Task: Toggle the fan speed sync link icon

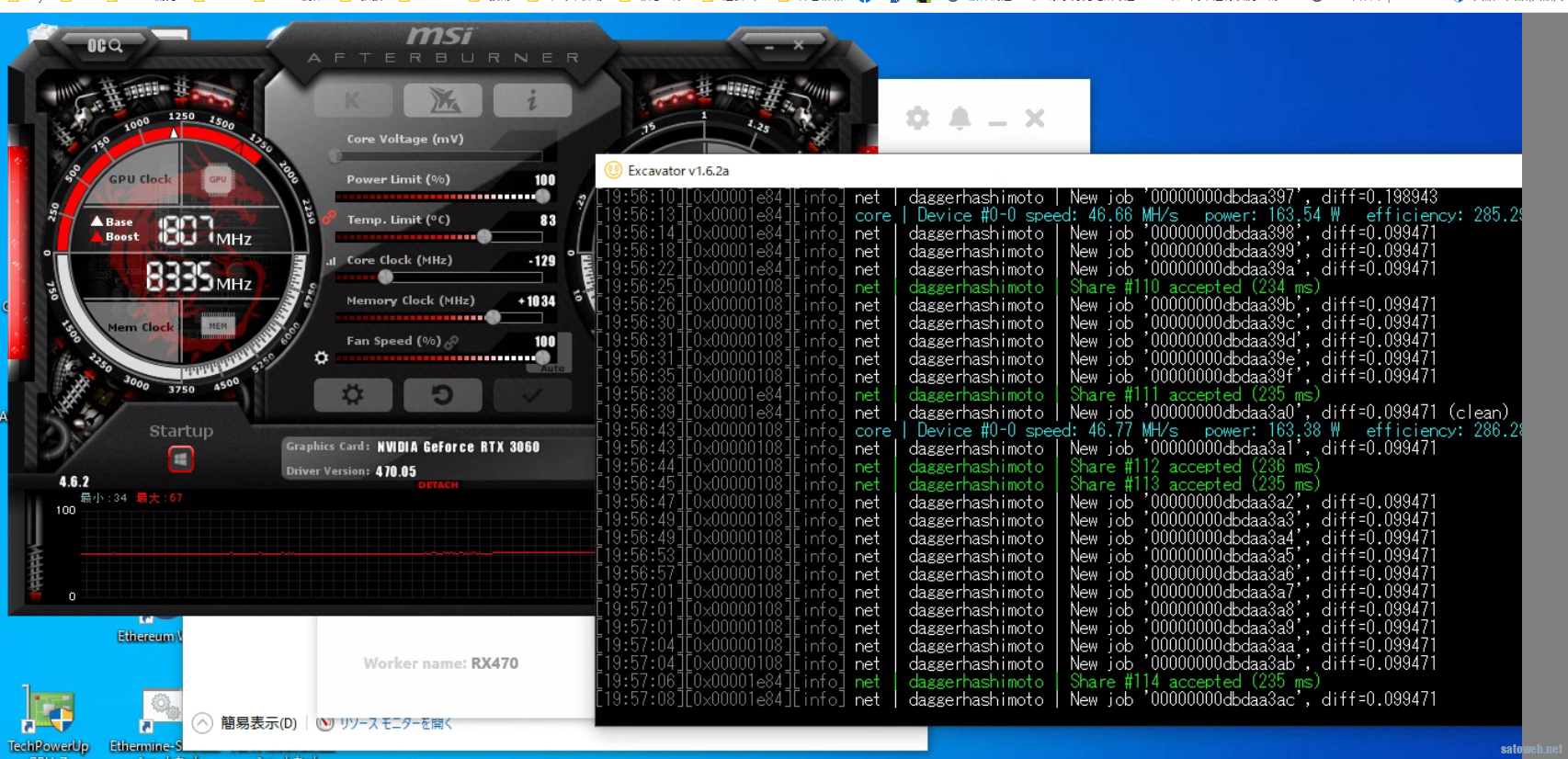Action: [451, 341]
